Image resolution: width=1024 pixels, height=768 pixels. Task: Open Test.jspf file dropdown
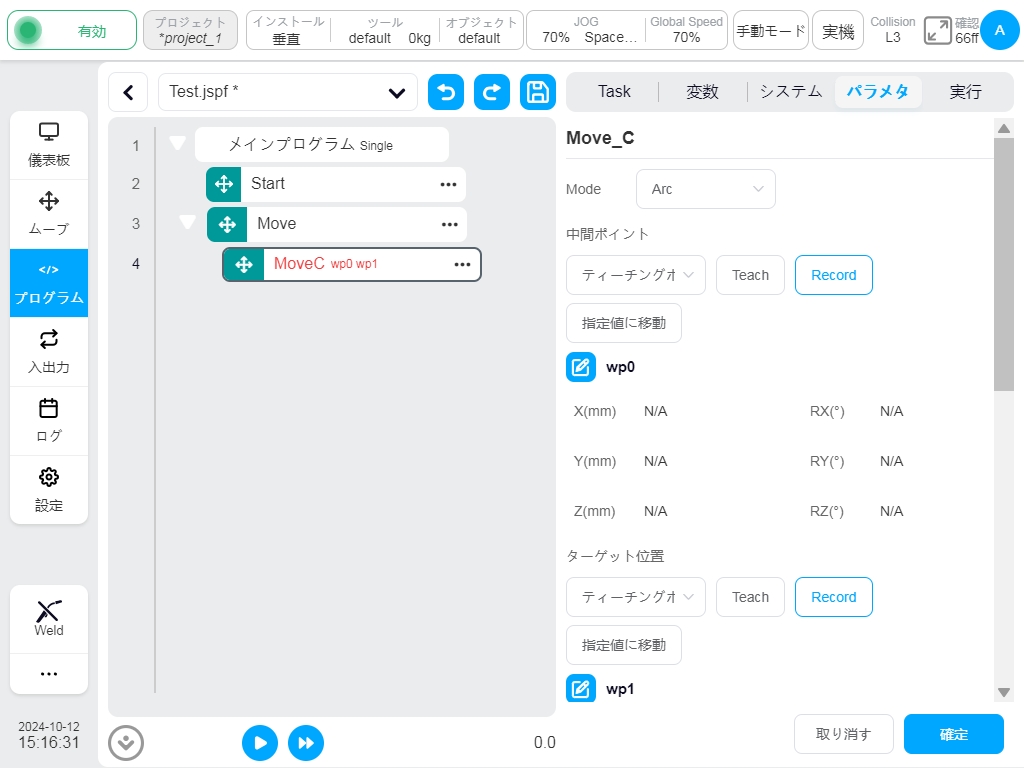[288, 92]
